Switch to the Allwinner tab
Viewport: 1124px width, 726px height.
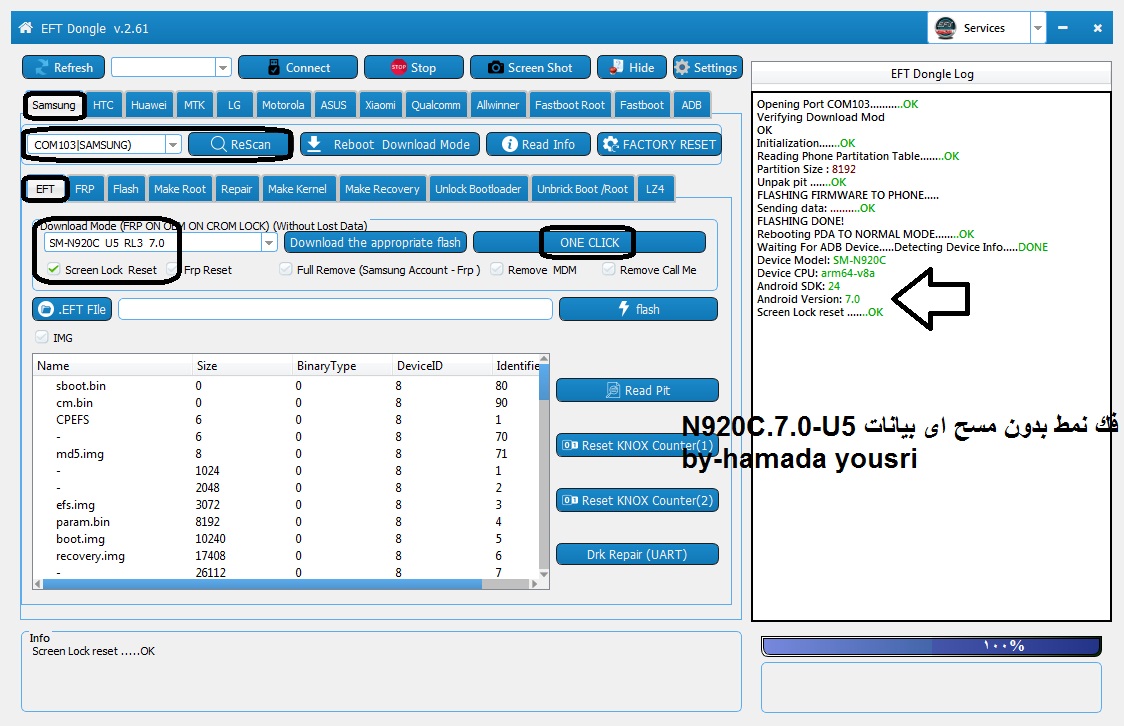click(497, 105)
